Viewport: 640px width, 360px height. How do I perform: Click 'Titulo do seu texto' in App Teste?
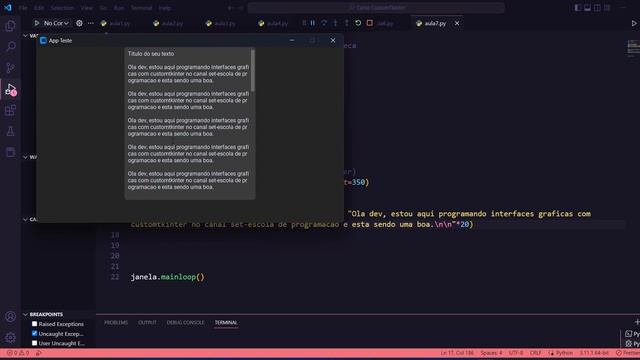(x=151, y=54)
